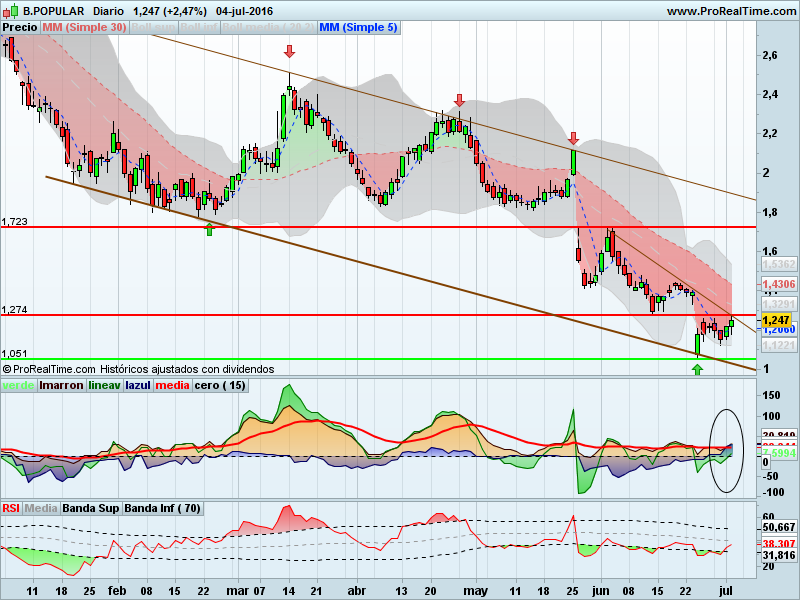The image size is (800, 600).
Task: Click the 2,2 price axis label
Action: tap(769, 134)
